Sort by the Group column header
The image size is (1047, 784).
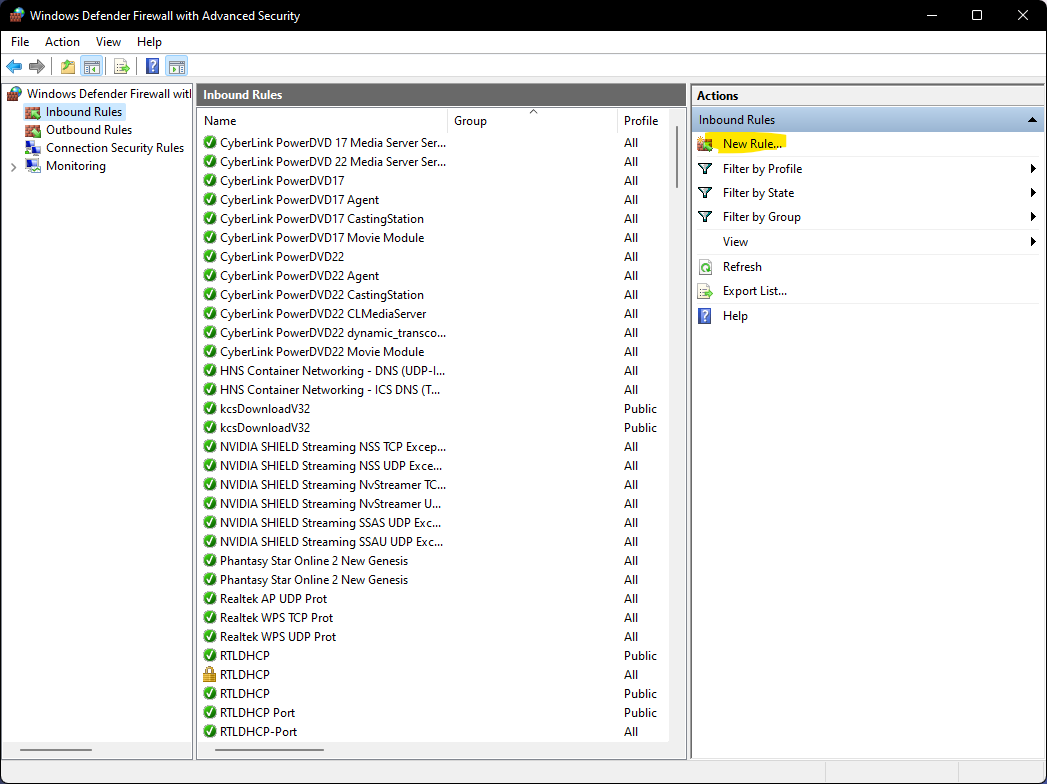point(532,121)
